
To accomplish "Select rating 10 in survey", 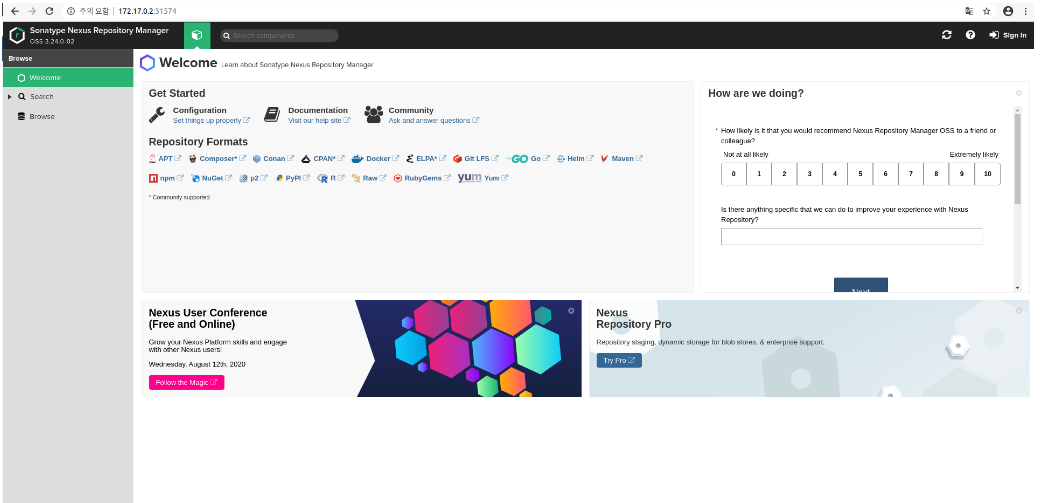I will point(987,174).
